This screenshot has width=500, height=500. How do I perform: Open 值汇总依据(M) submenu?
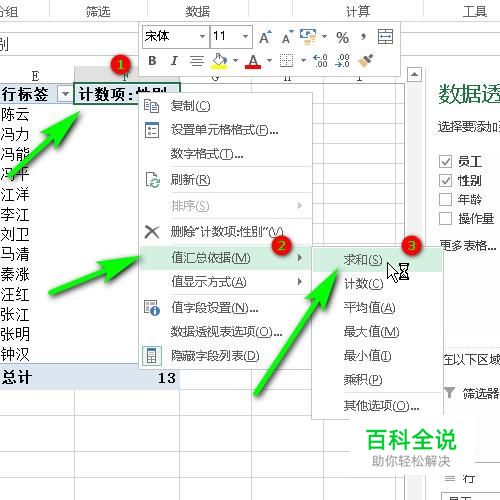click(225, 257)
